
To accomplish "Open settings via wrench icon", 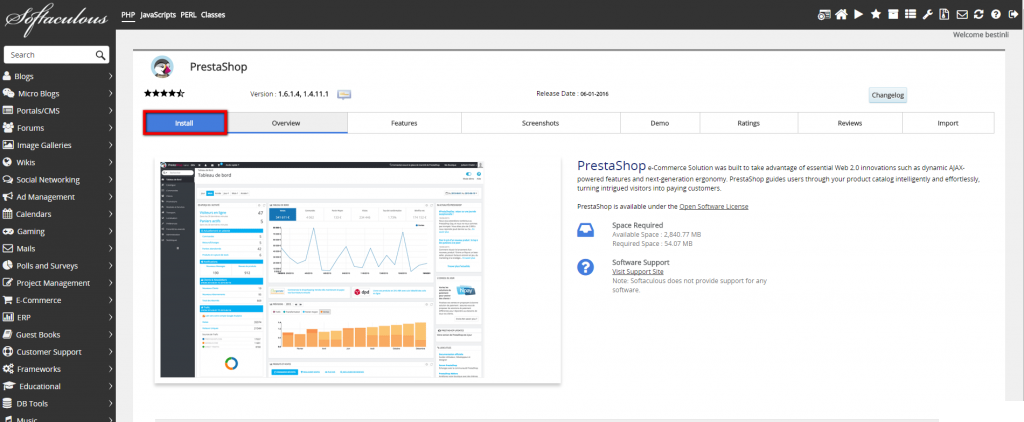I will click(927, 14).
